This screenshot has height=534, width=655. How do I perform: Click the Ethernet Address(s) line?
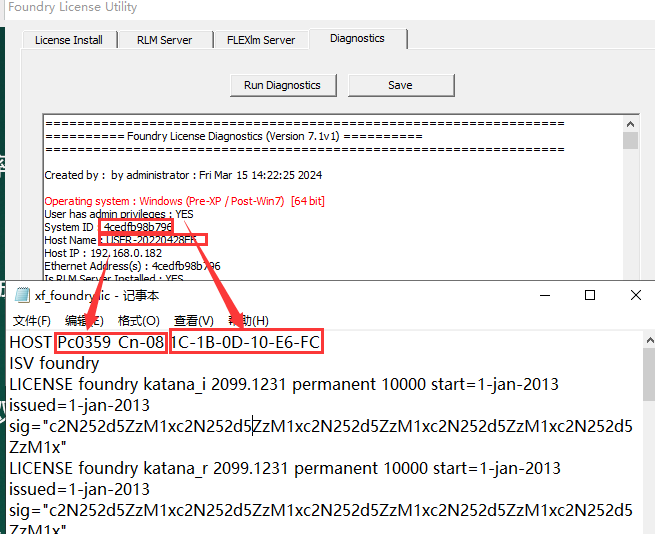132,266
